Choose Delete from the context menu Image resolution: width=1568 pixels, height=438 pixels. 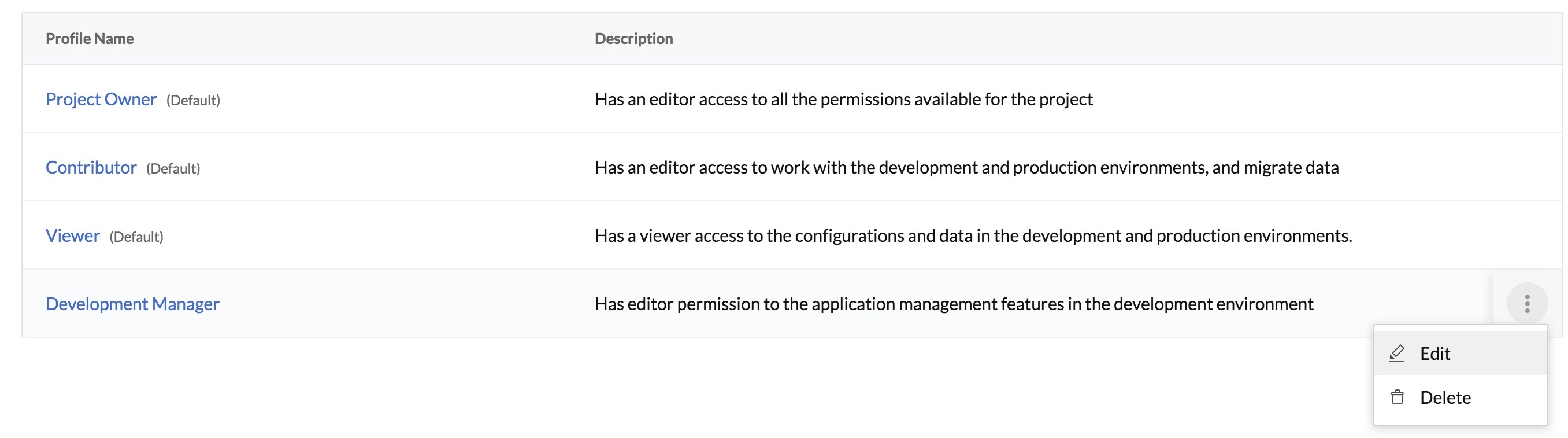point(1445,397)
